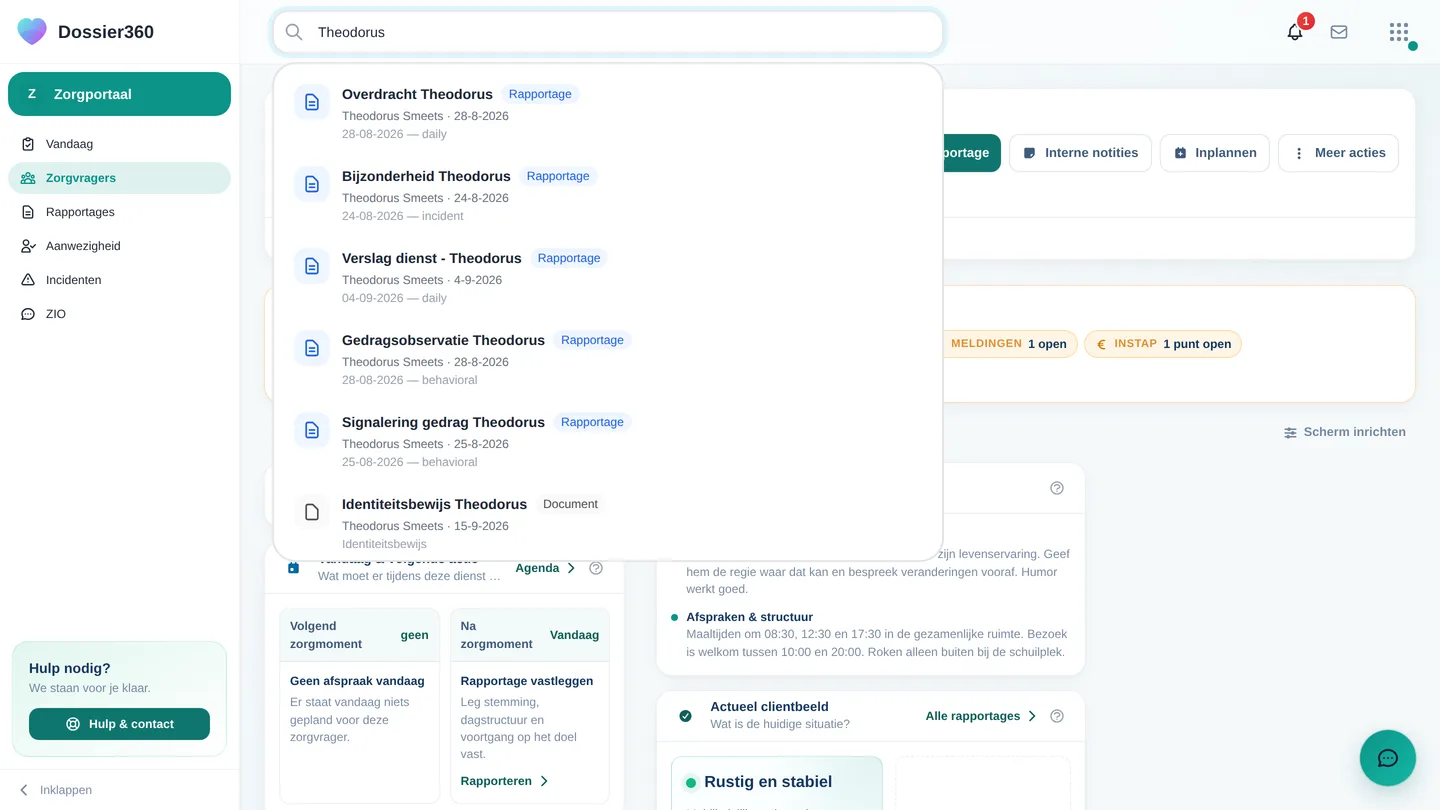Click the Inplannen button
The image size is (1440, 810).
pos(1214,153)
